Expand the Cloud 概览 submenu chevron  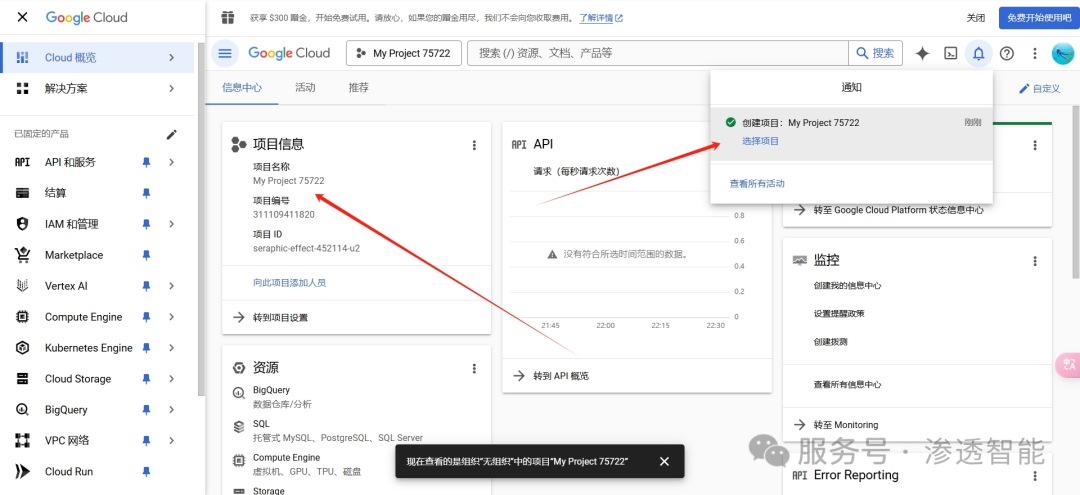(172, 58)
